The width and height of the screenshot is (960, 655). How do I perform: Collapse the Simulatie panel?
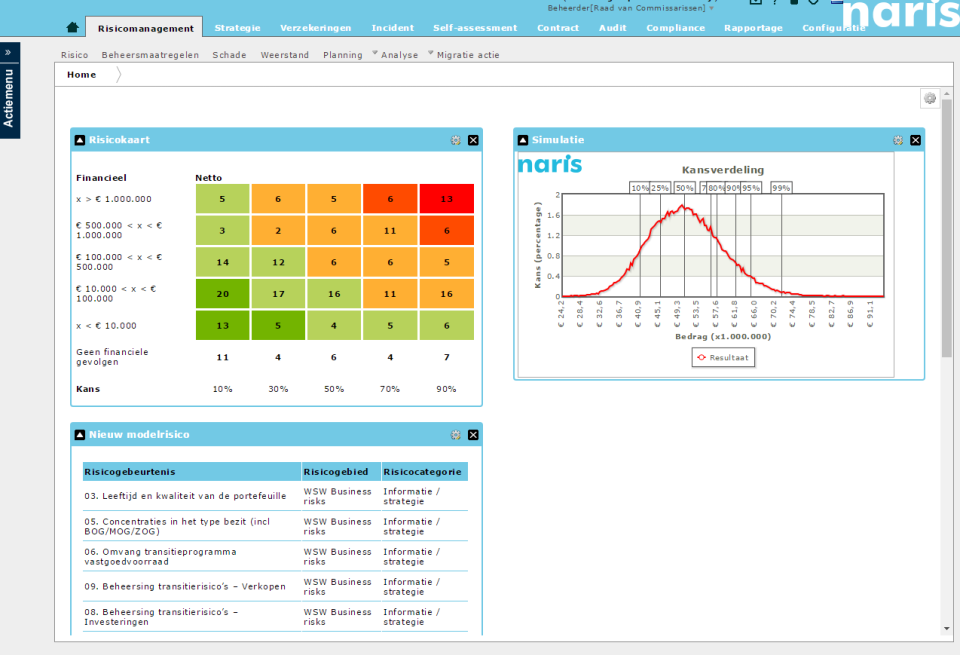pos(521,140)
